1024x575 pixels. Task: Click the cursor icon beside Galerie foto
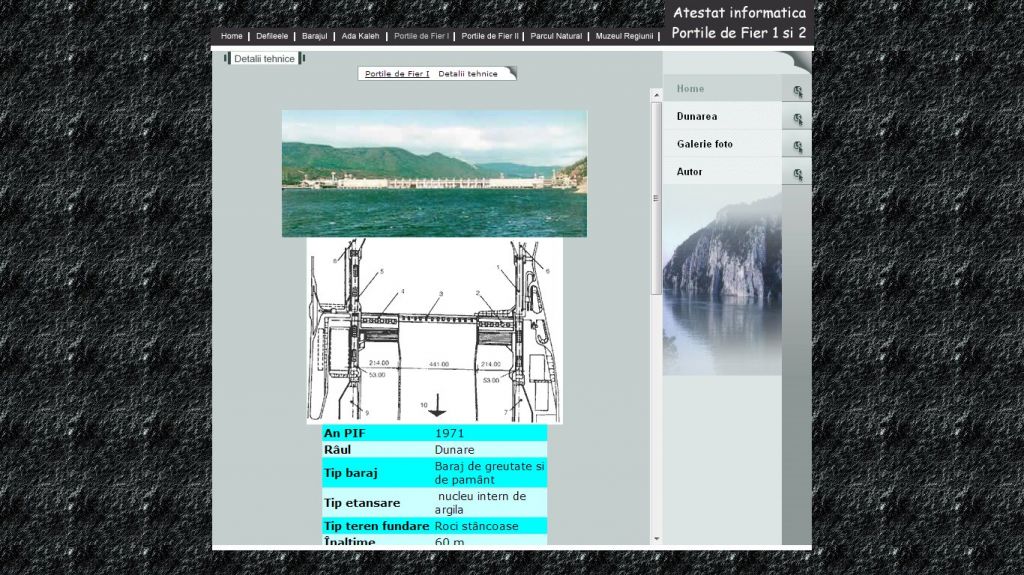click(x=797, y=147)
